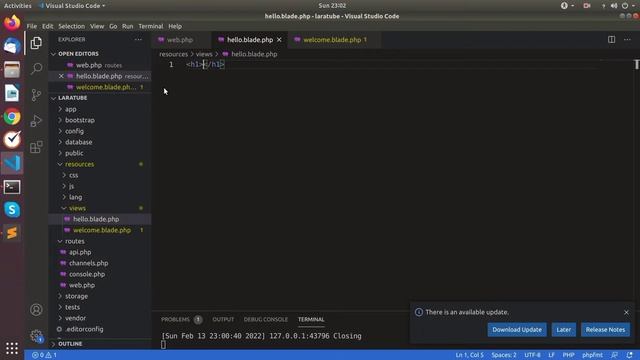Launch Firefox from the dock
640x360 pixels.
(x=12, y=22)
